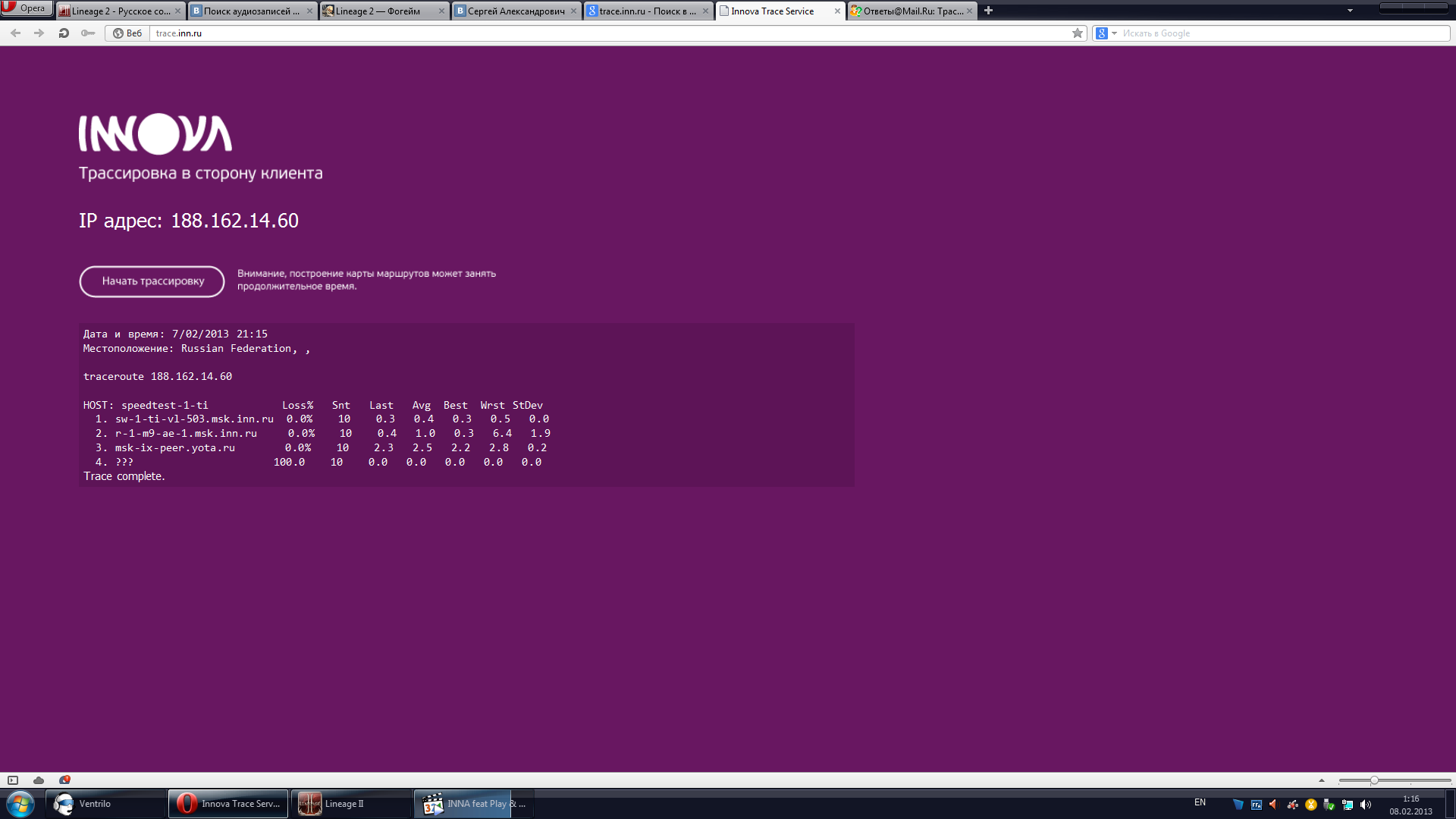Reload the page
The image size is (1456, 819).
click(64, 33)
